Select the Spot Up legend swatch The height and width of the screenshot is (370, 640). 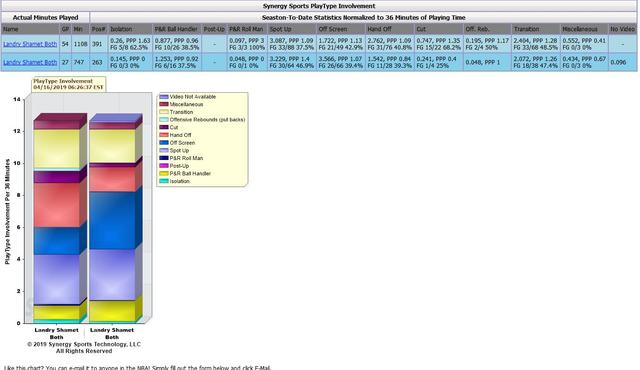164,151
